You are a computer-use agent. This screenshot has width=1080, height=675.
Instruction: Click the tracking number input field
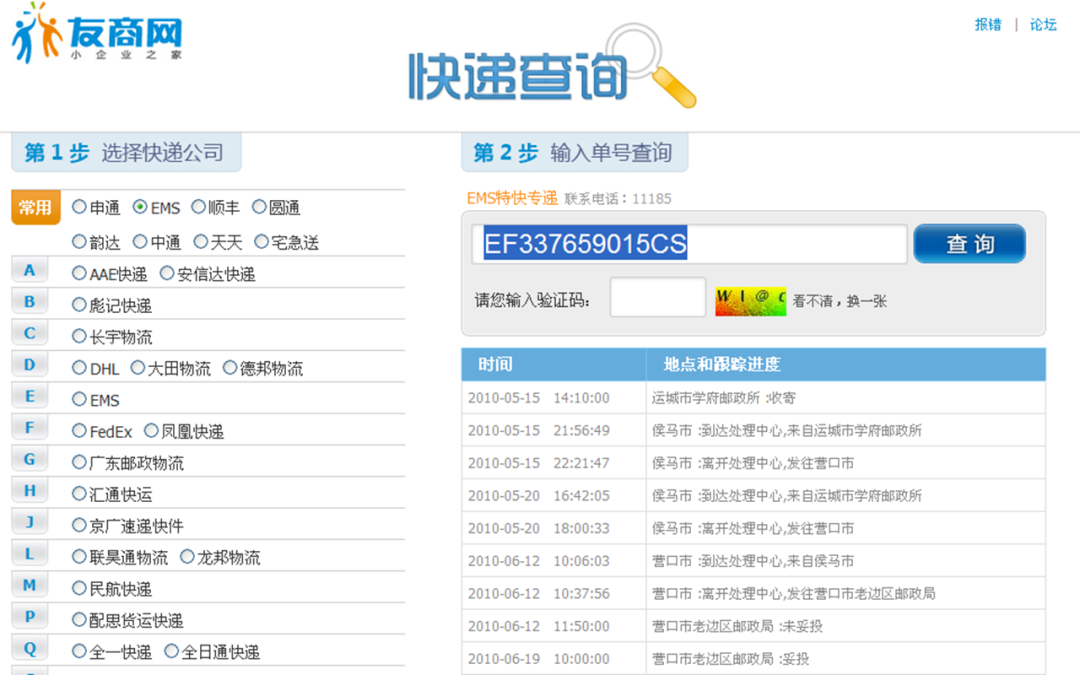point(689,244)
